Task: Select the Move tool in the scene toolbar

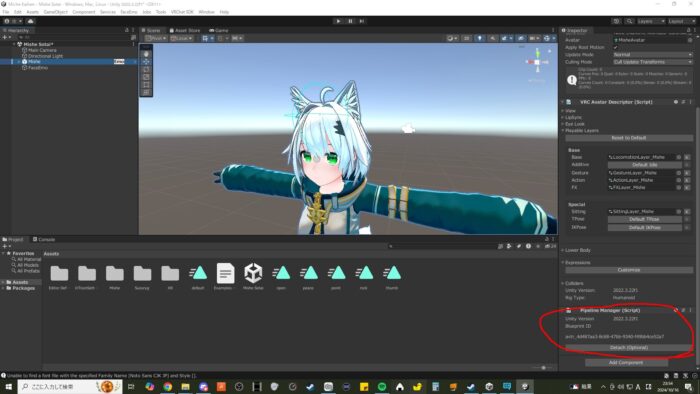Action: [x=146, y=62]
